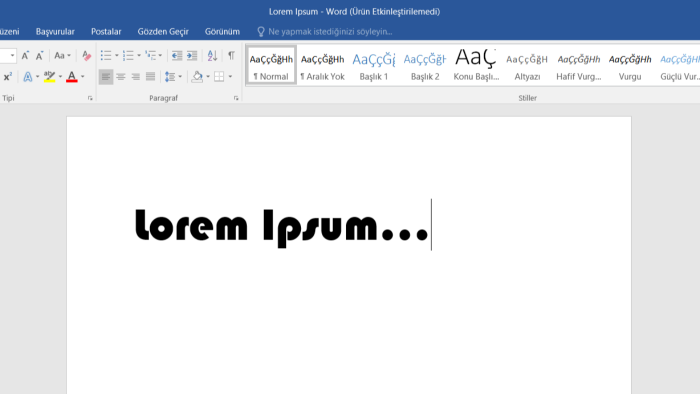The height and width of the screenshot is (394, 700).
Task: Decrease paragraph indent
Action: (177, 55)
